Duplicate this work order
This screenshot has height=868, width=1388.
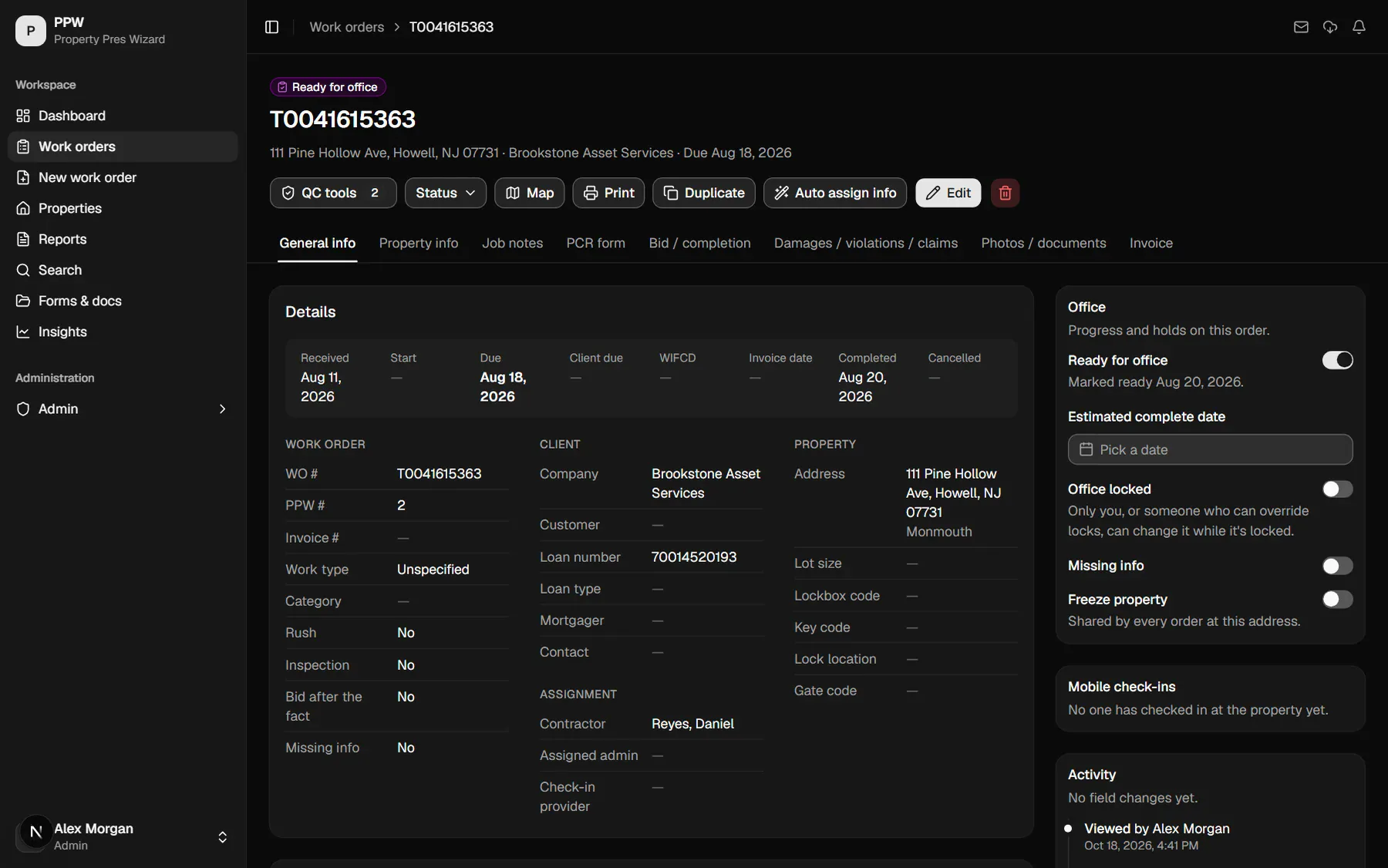click(x=704, y=193)
